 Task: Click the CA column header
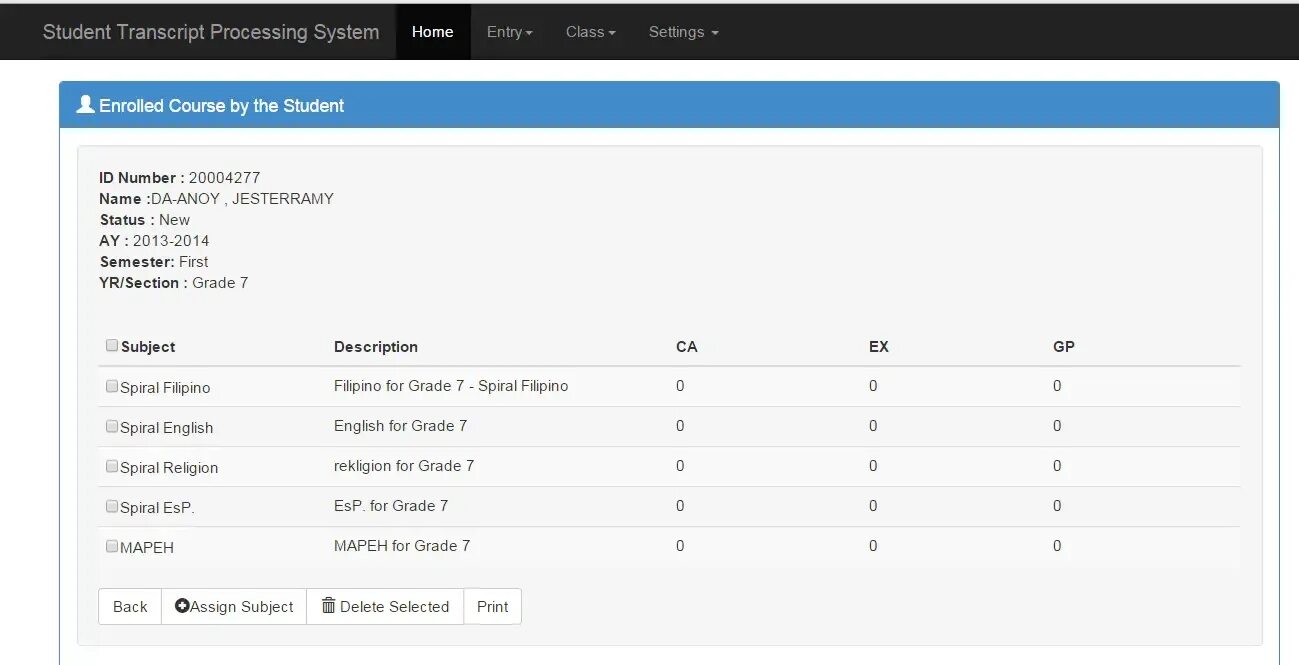(x=687, y=347)
